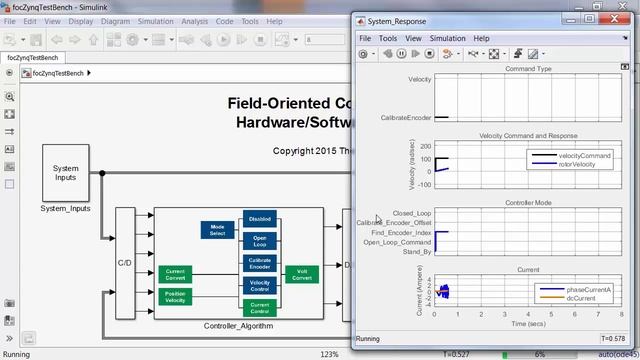Pause simulation from System_Response scope
Screen dimensions: 640x360
401,54
